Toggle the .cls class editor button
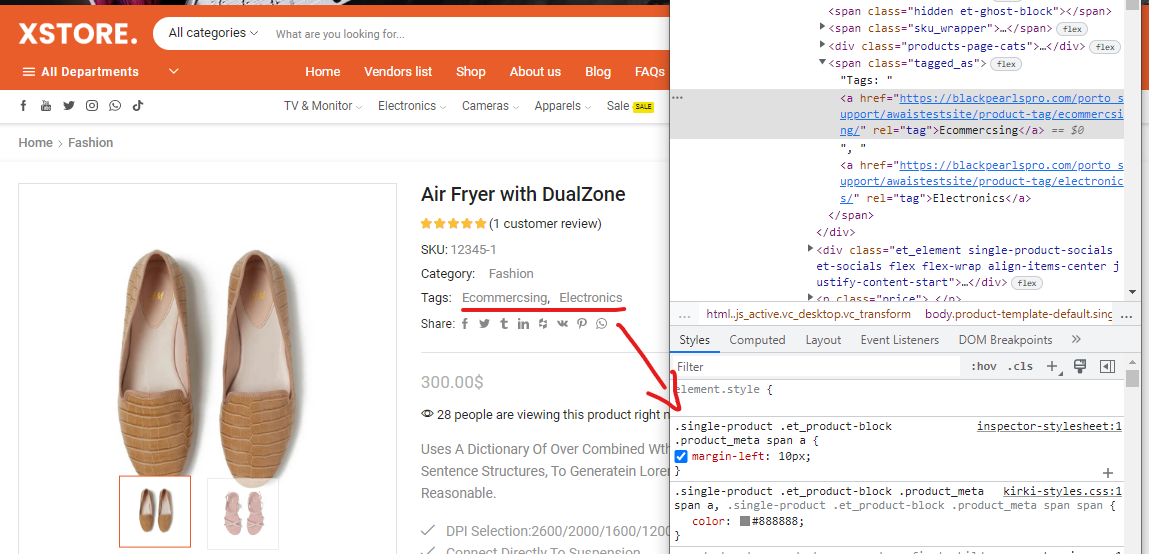This screenshot has height=554, width=1149. tap(1019, 366)
